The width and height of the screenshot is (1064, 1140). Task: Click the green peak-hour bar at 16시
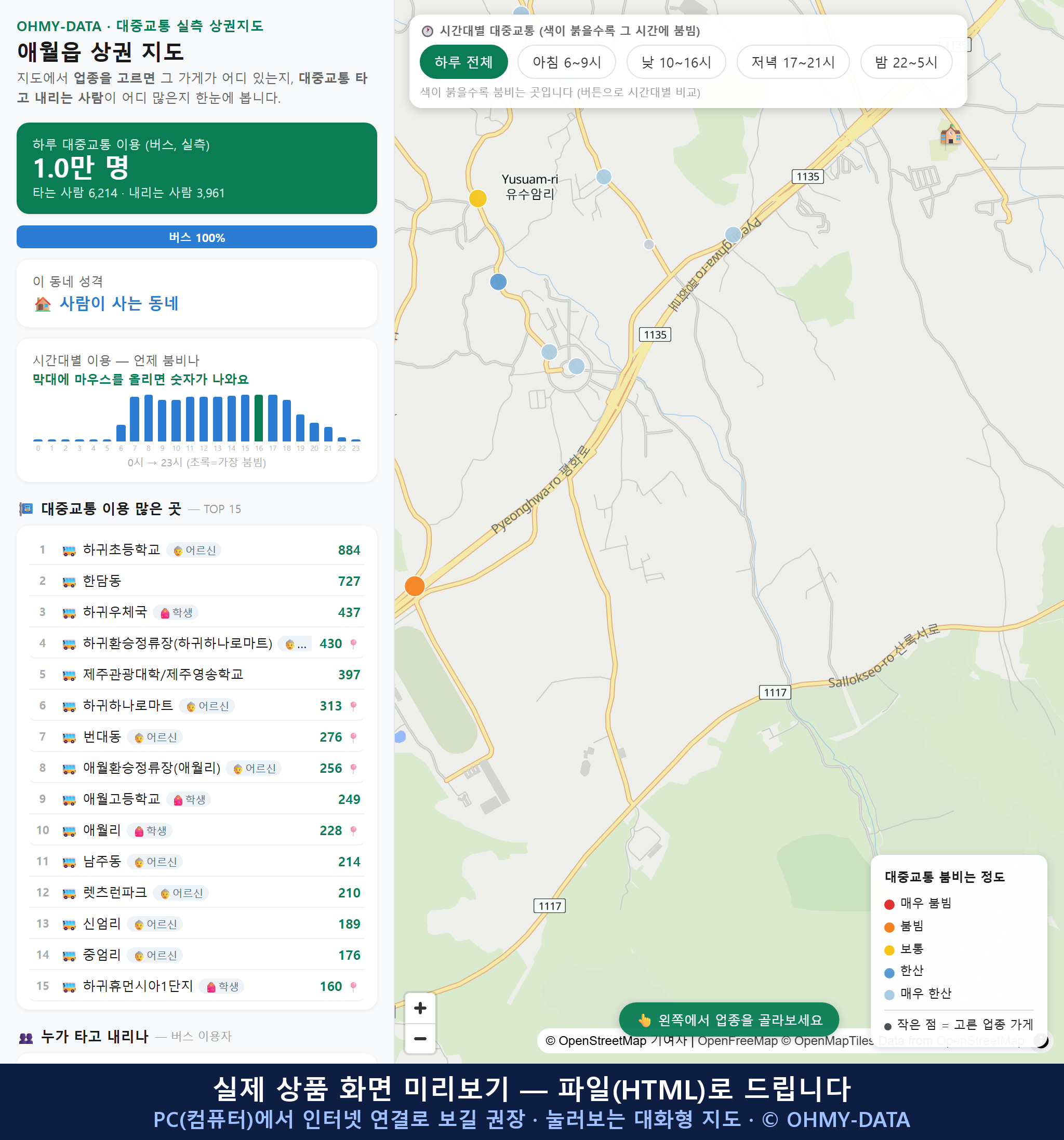(x=259, y=418)
